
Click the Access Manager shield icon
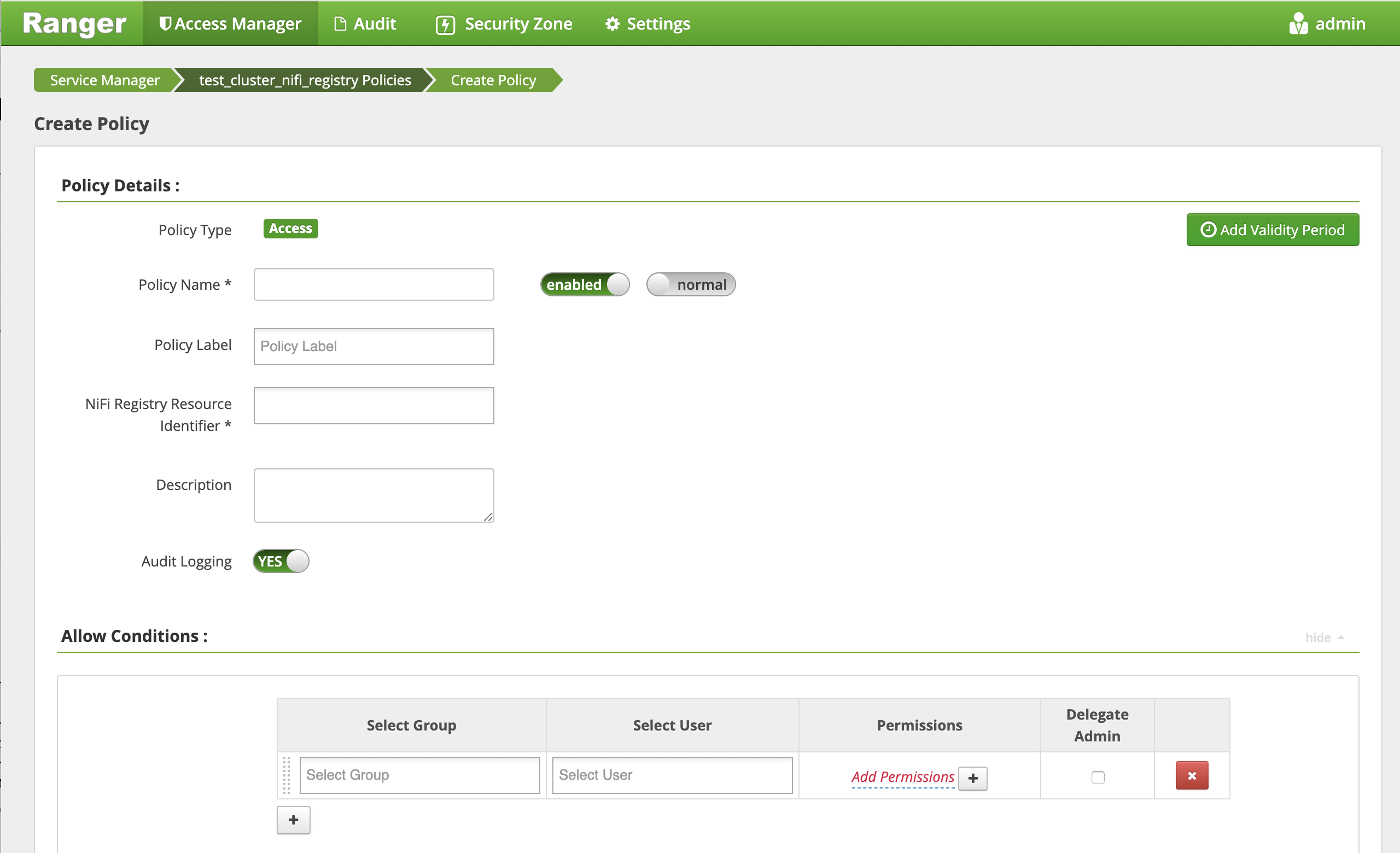click(x=165, y=24)
